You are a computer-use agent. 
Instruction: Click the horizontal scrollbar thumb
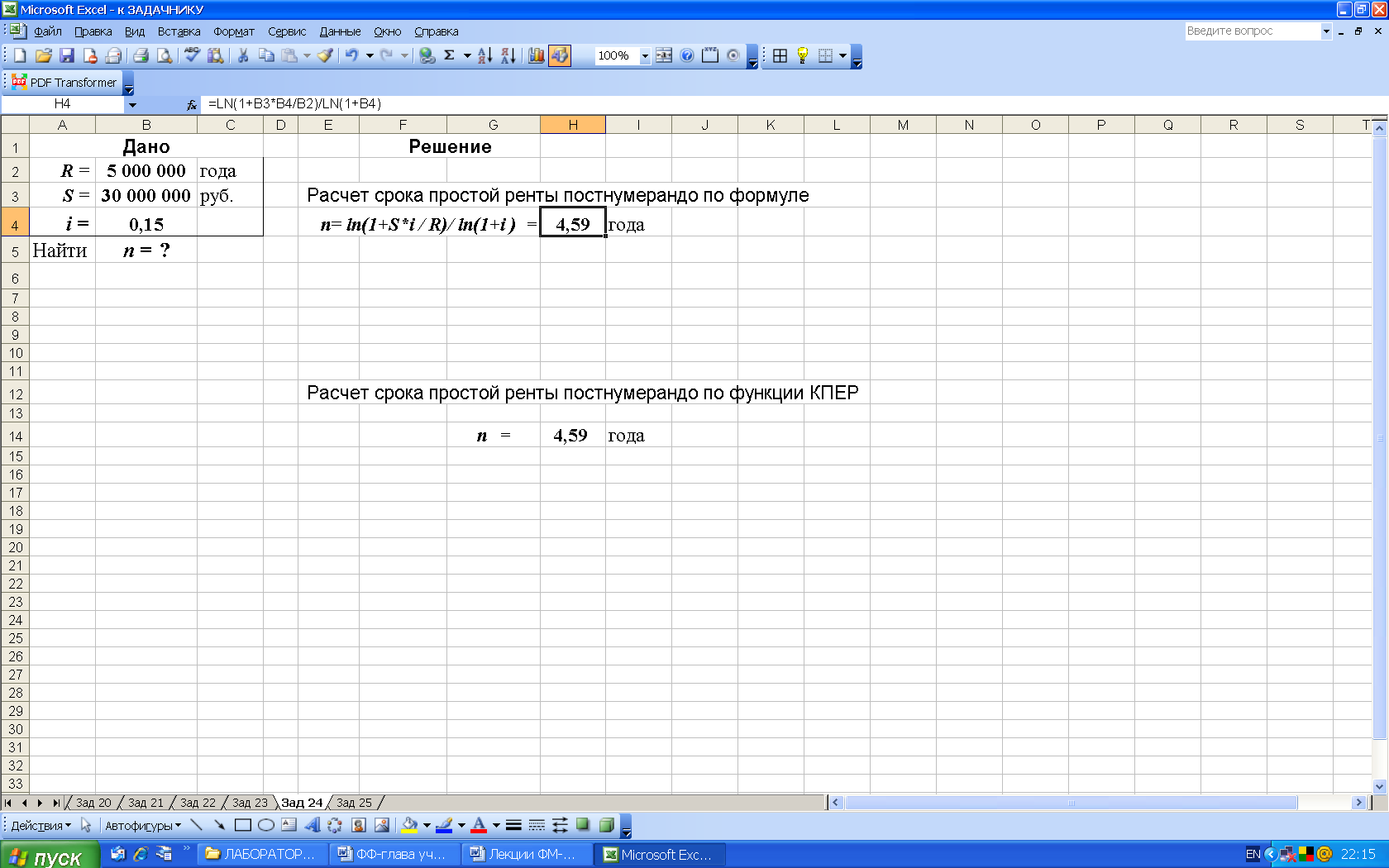pos(1072,803)
